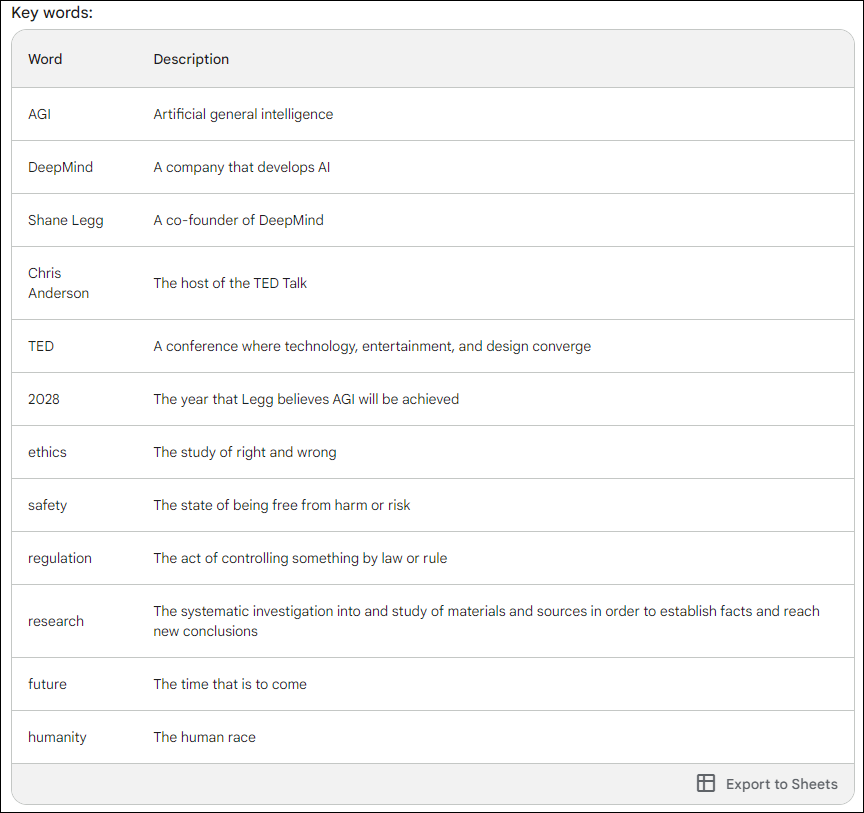
Task: Click the TED word cell
Action: 41,346
